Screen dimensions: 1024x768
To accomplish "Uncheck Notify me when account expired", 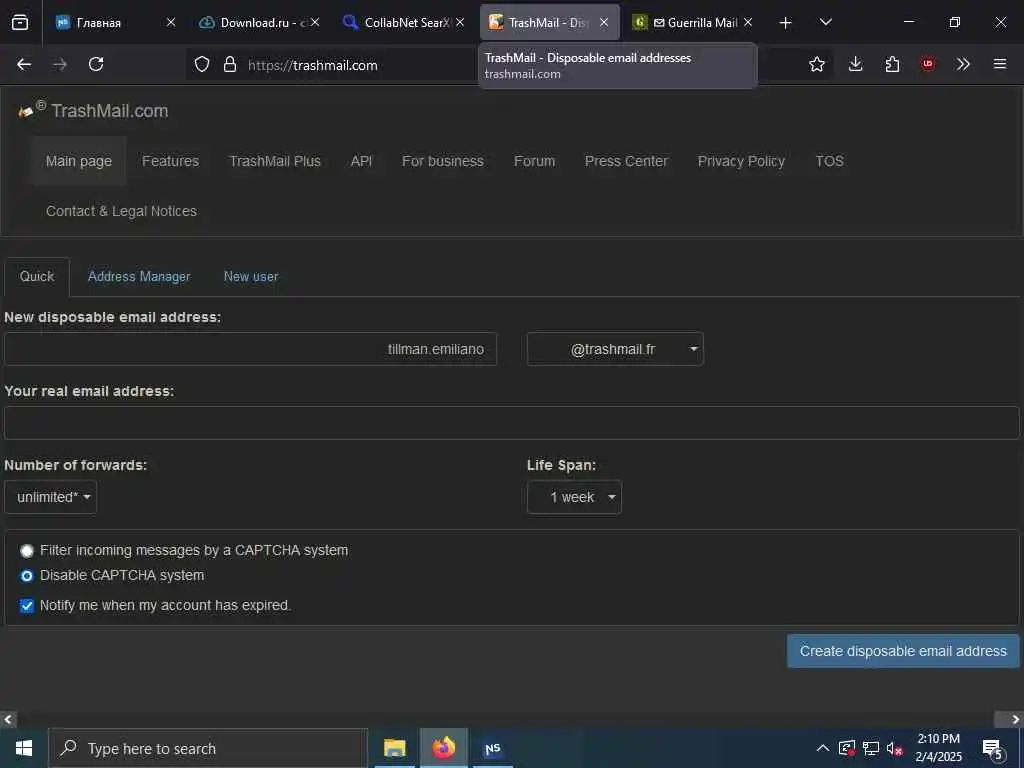I will (27, 606).
